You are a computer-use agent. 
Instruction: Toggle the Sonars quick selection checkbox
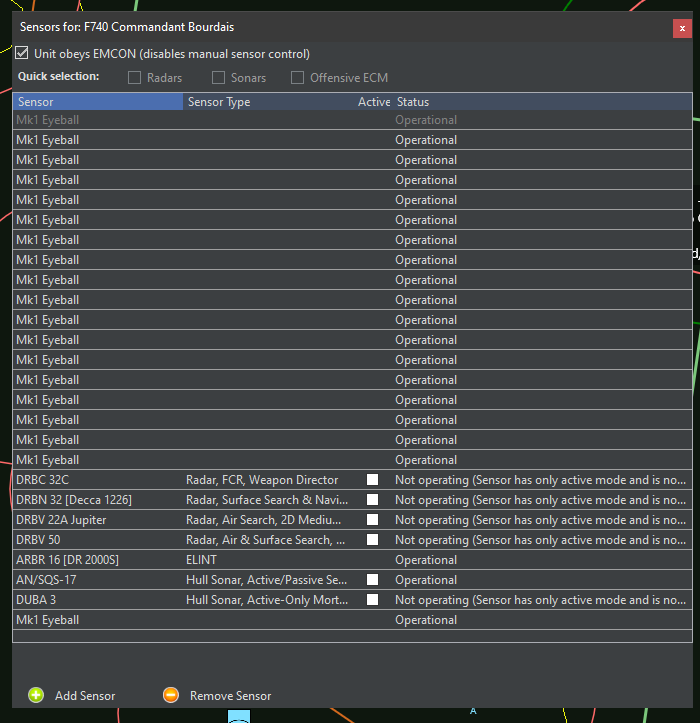point(218,77)
